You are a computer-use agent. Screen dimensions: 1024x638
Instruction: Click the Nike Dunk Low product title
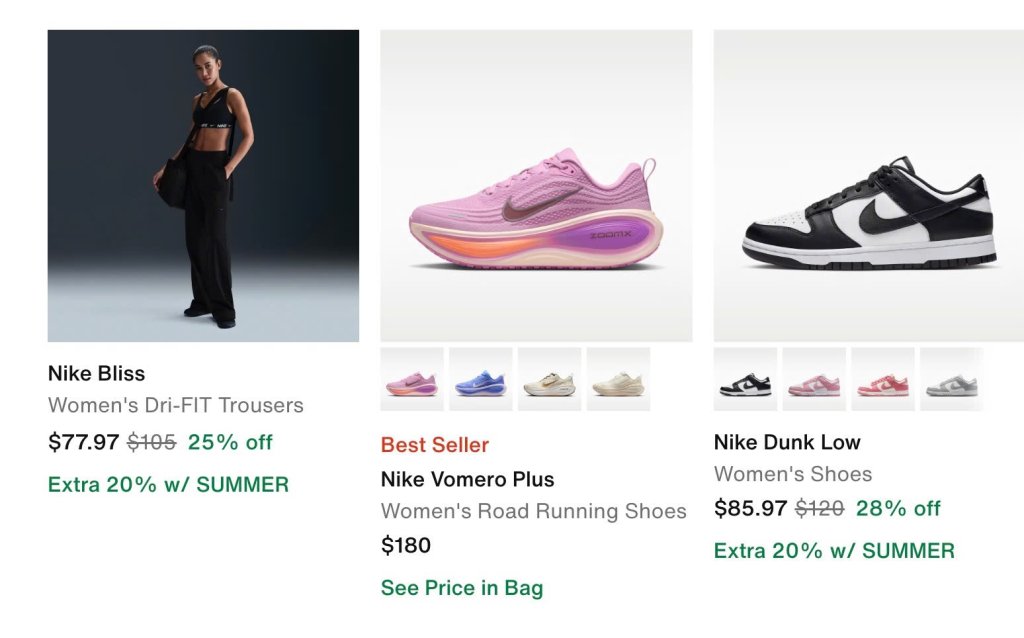[x=787, y=442]
